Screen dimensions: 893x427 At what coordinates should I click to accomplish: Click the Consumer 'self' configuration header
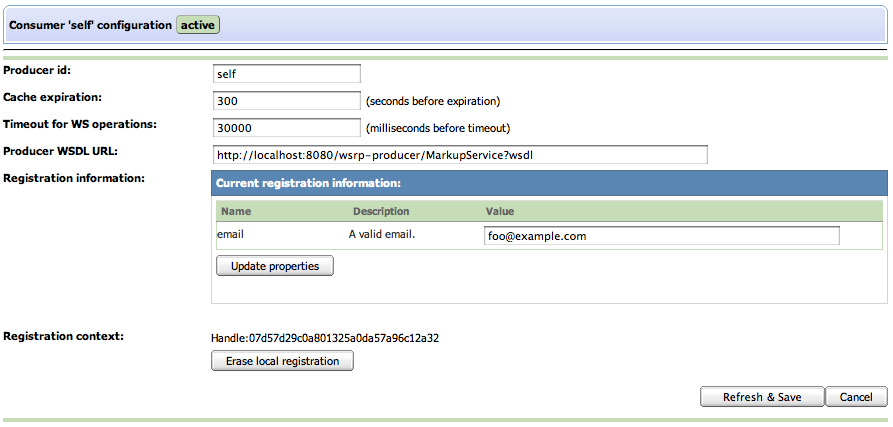tap(91, 25)
